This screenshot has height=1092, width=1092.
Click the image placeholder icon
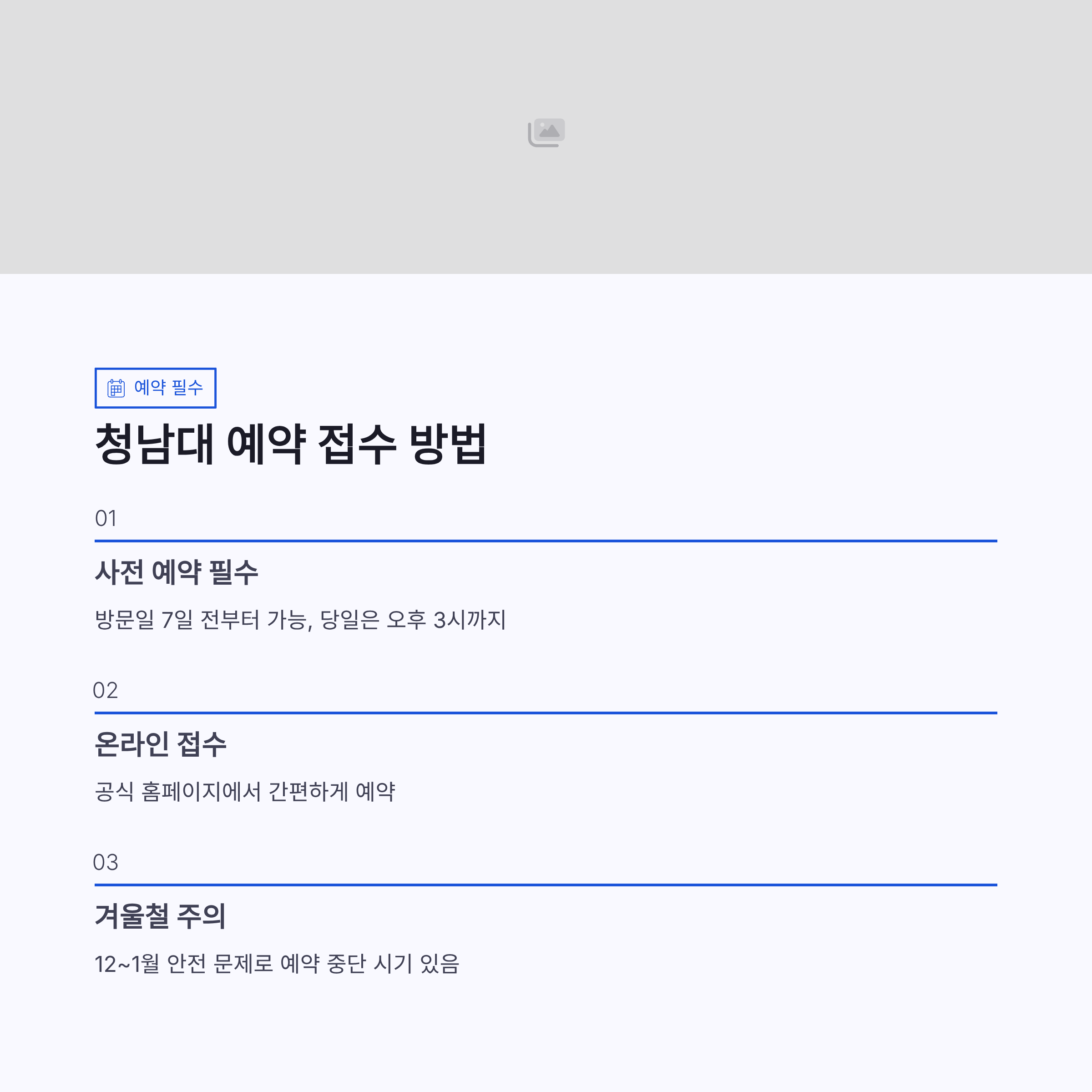pyautogui.click(x=546, y=132)
